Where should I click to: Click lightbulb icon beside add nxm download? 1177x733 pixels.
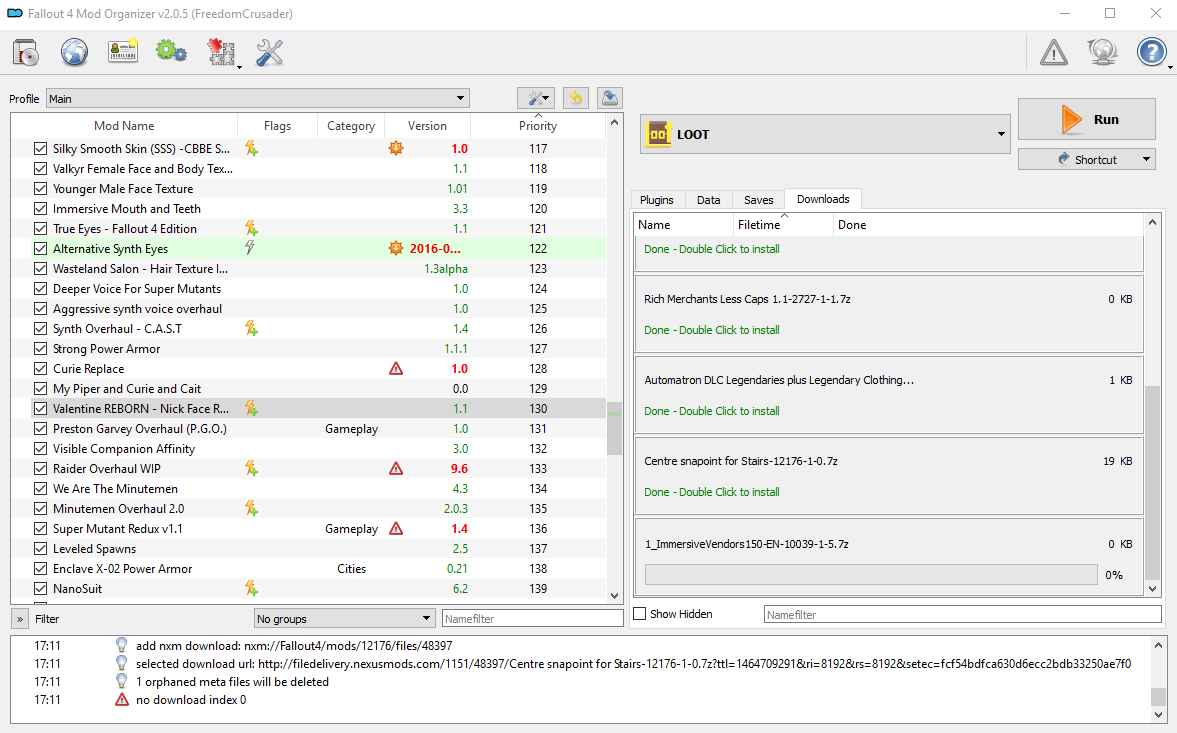(x=122, y=644)
